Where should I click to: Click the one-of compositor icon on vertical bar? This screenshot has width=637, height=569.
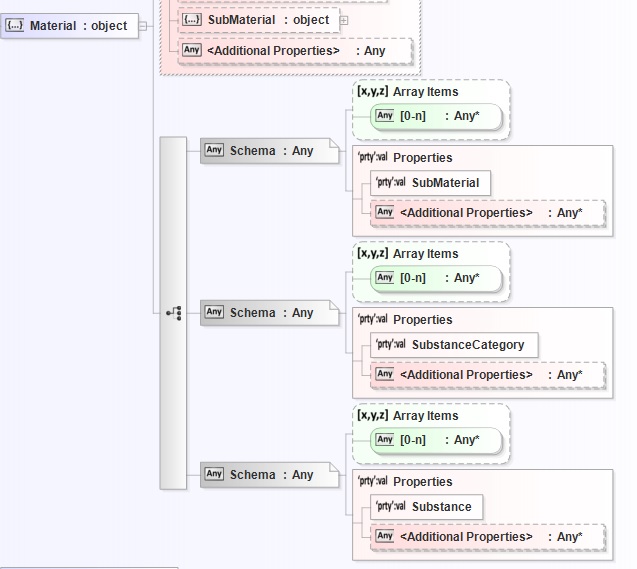tap(173, 313)
